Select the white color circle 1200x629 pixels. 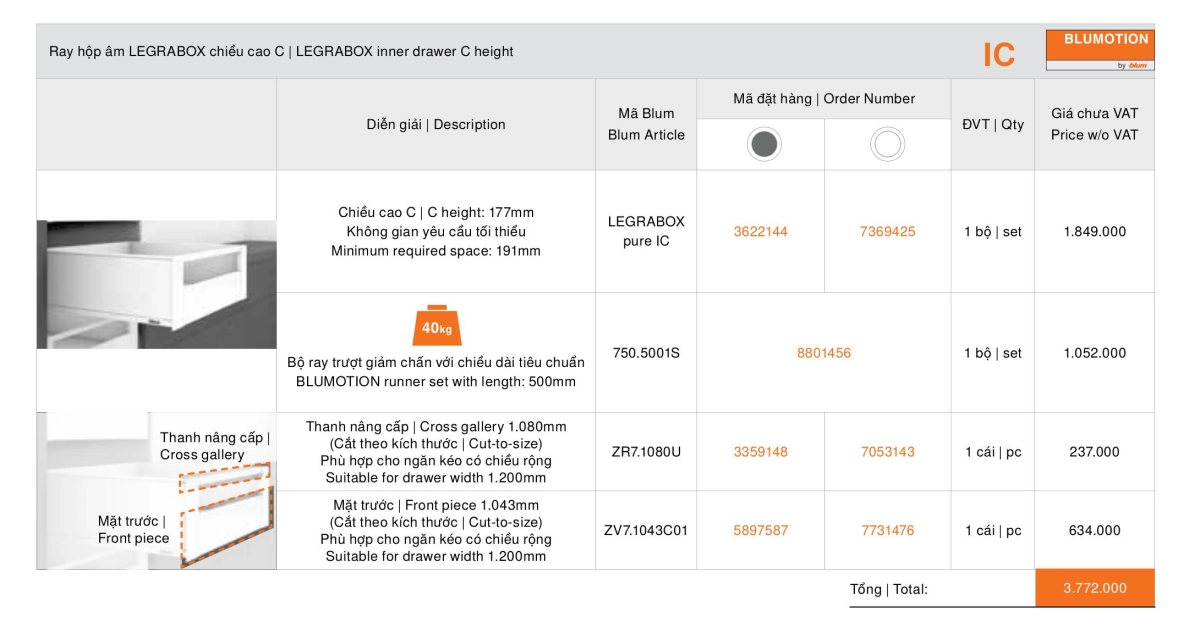click(887, 145)
